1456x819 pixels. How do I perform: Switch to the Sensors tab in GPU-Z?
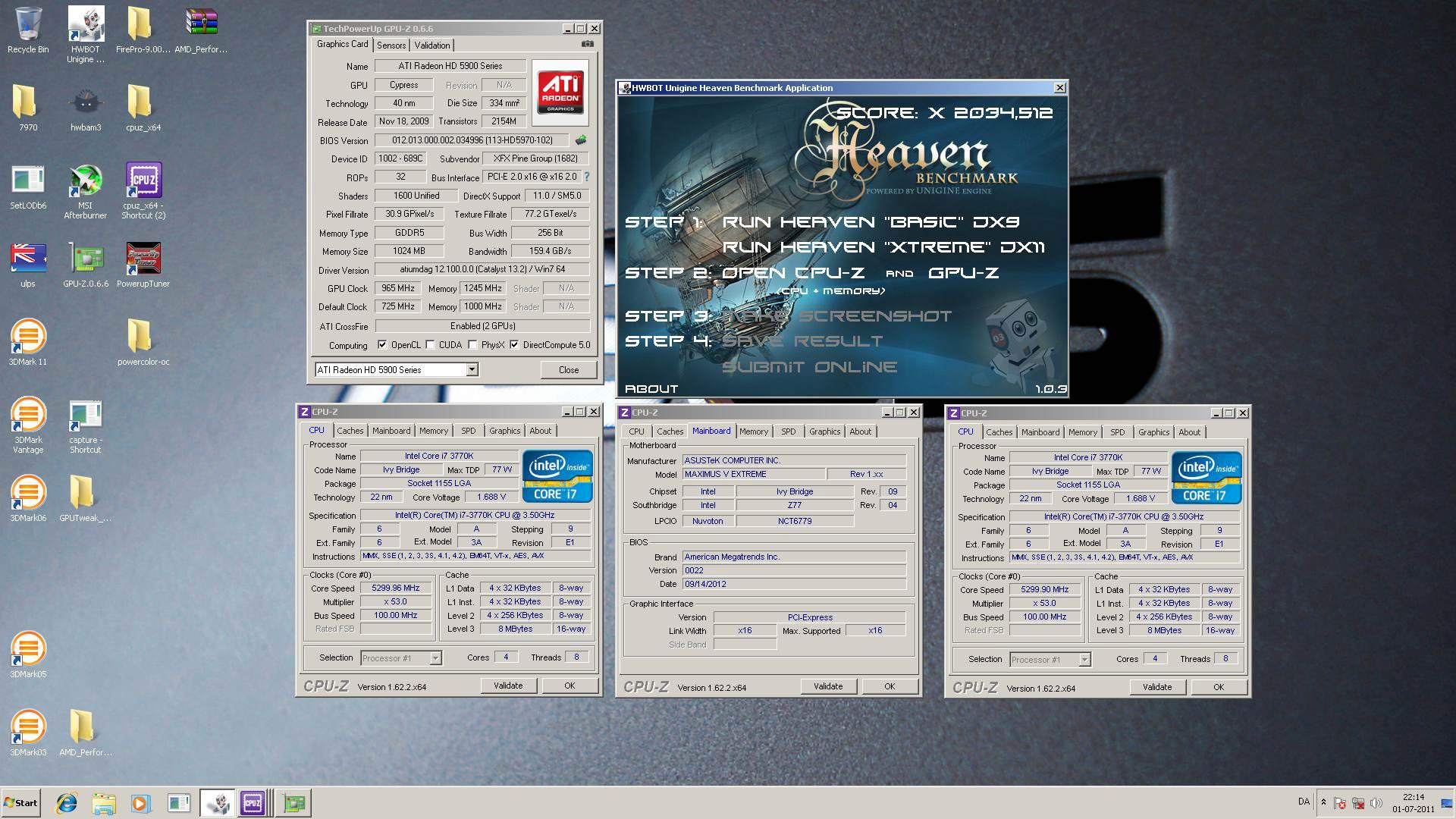(x=391, y=45)
